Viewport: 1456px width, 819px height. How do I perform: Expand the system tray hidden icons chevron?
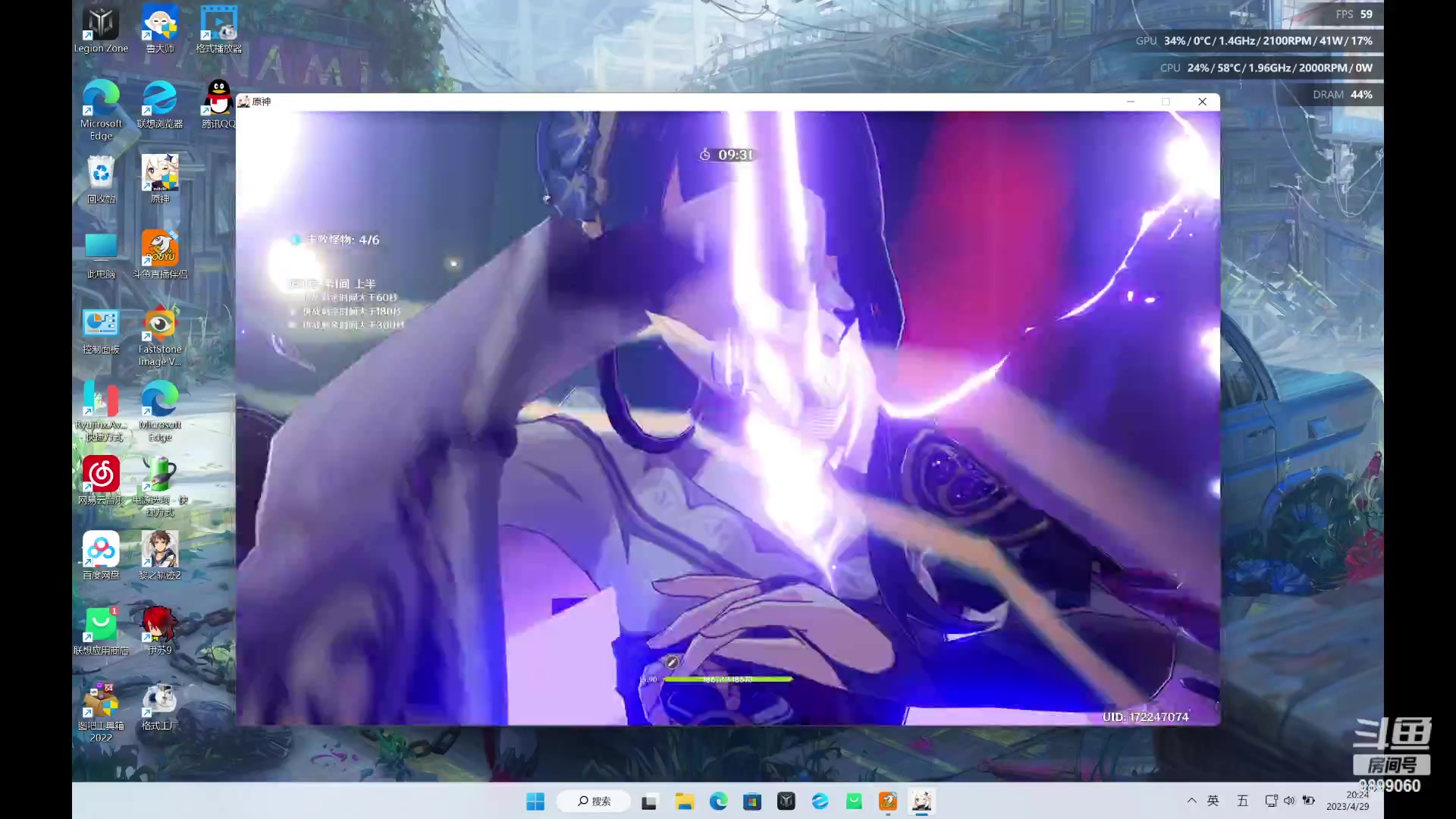pos(1191,801)
